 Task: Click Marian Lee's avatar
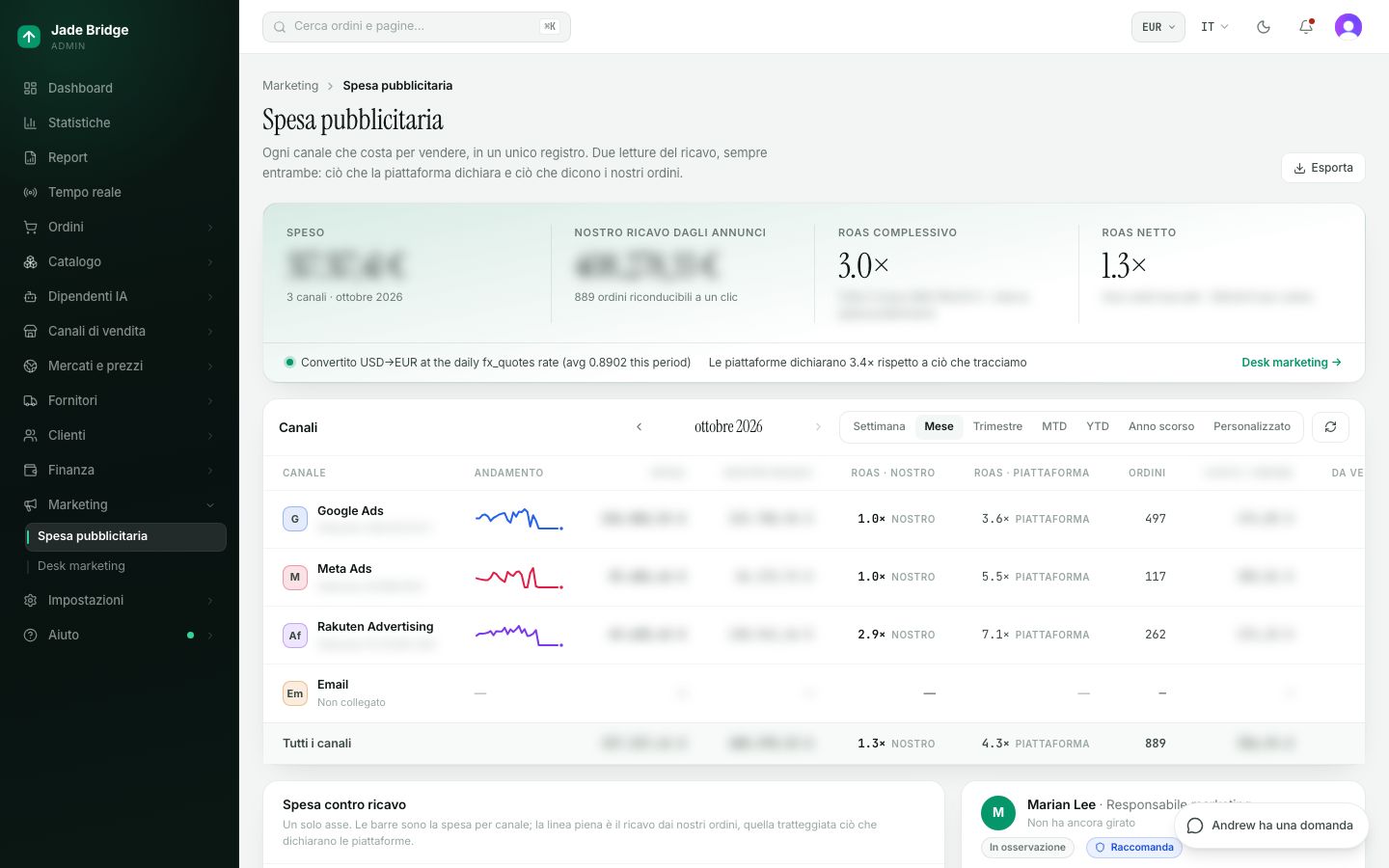(998, 813)
